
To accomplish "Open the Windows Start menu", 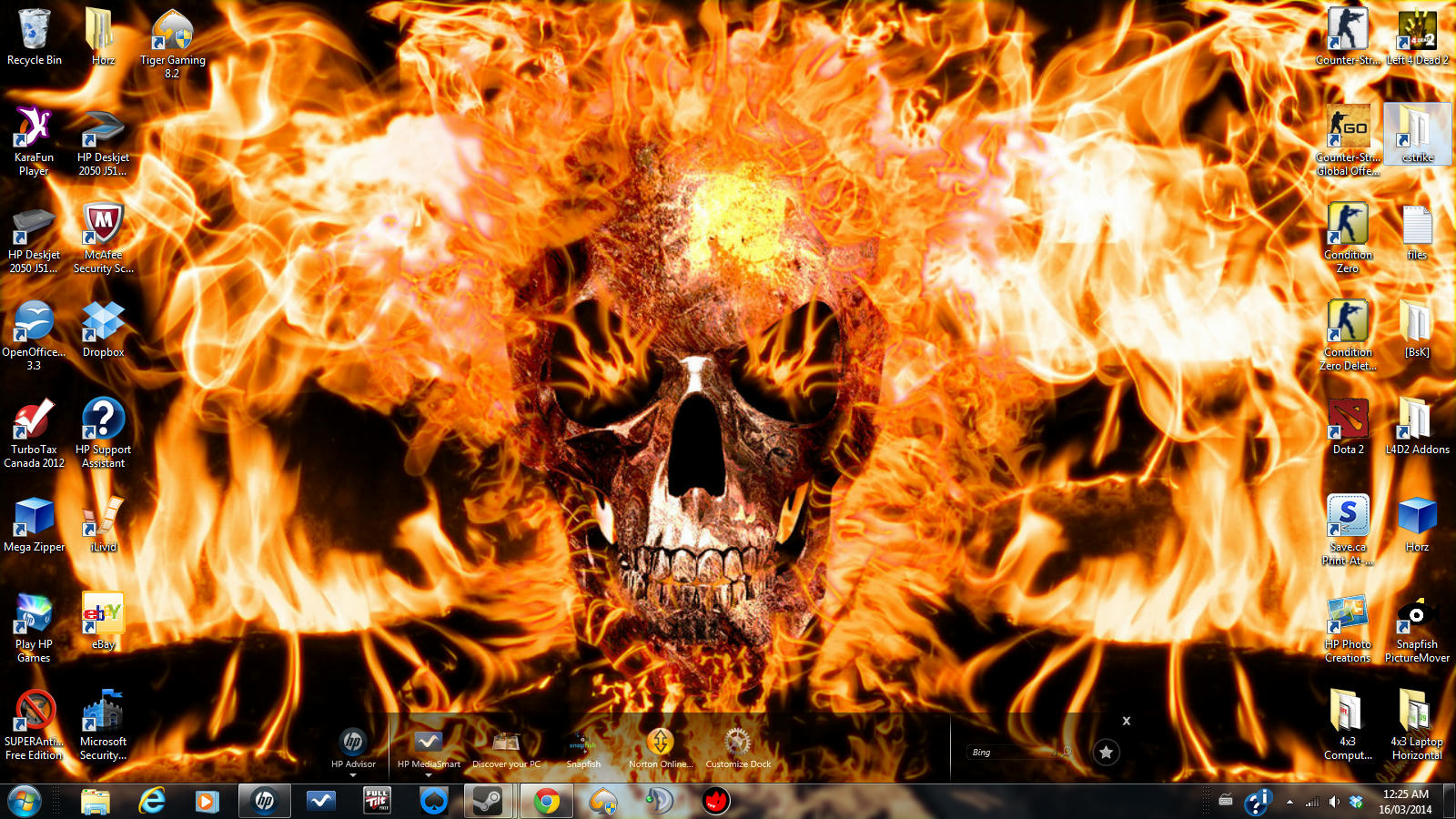I will [25, 801].
